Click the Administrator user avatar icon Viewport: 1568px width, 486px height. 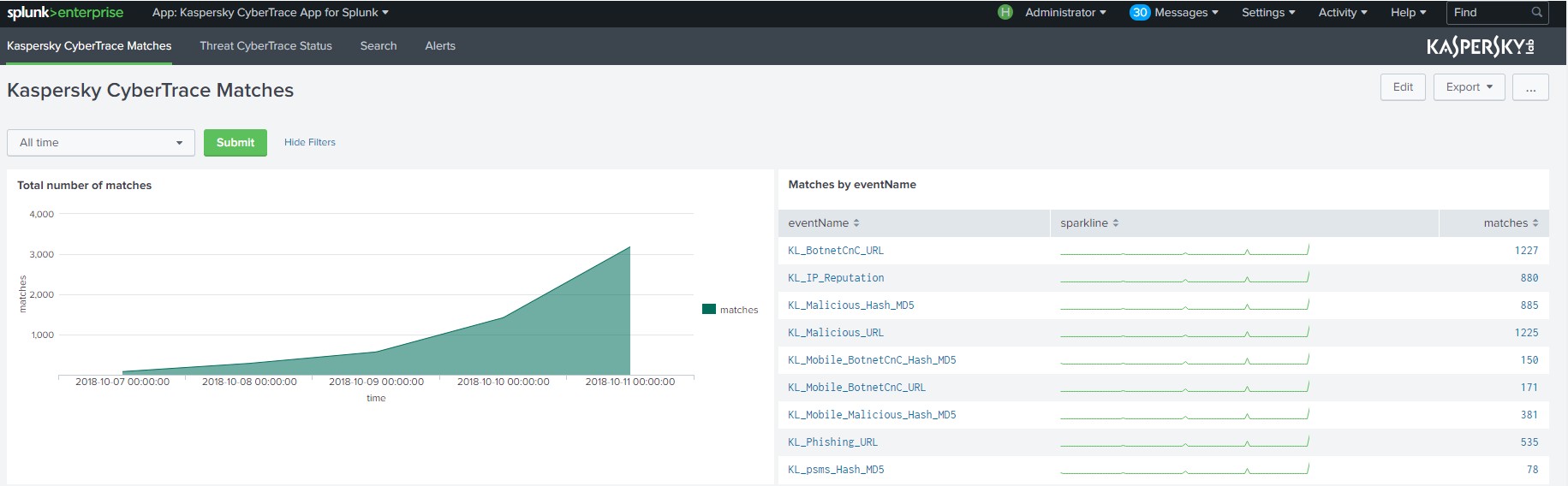[x=1005, y=13]
